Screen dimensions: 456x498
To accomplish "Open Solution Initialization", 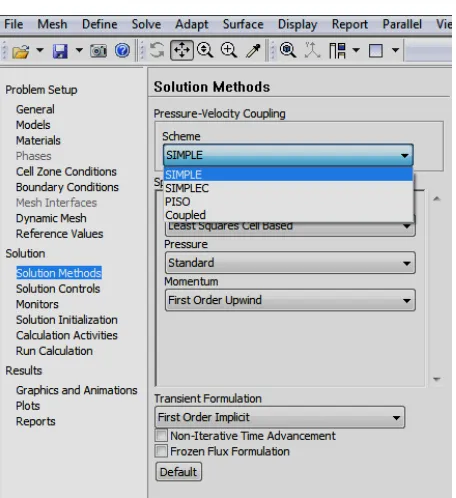I will 67,320.
